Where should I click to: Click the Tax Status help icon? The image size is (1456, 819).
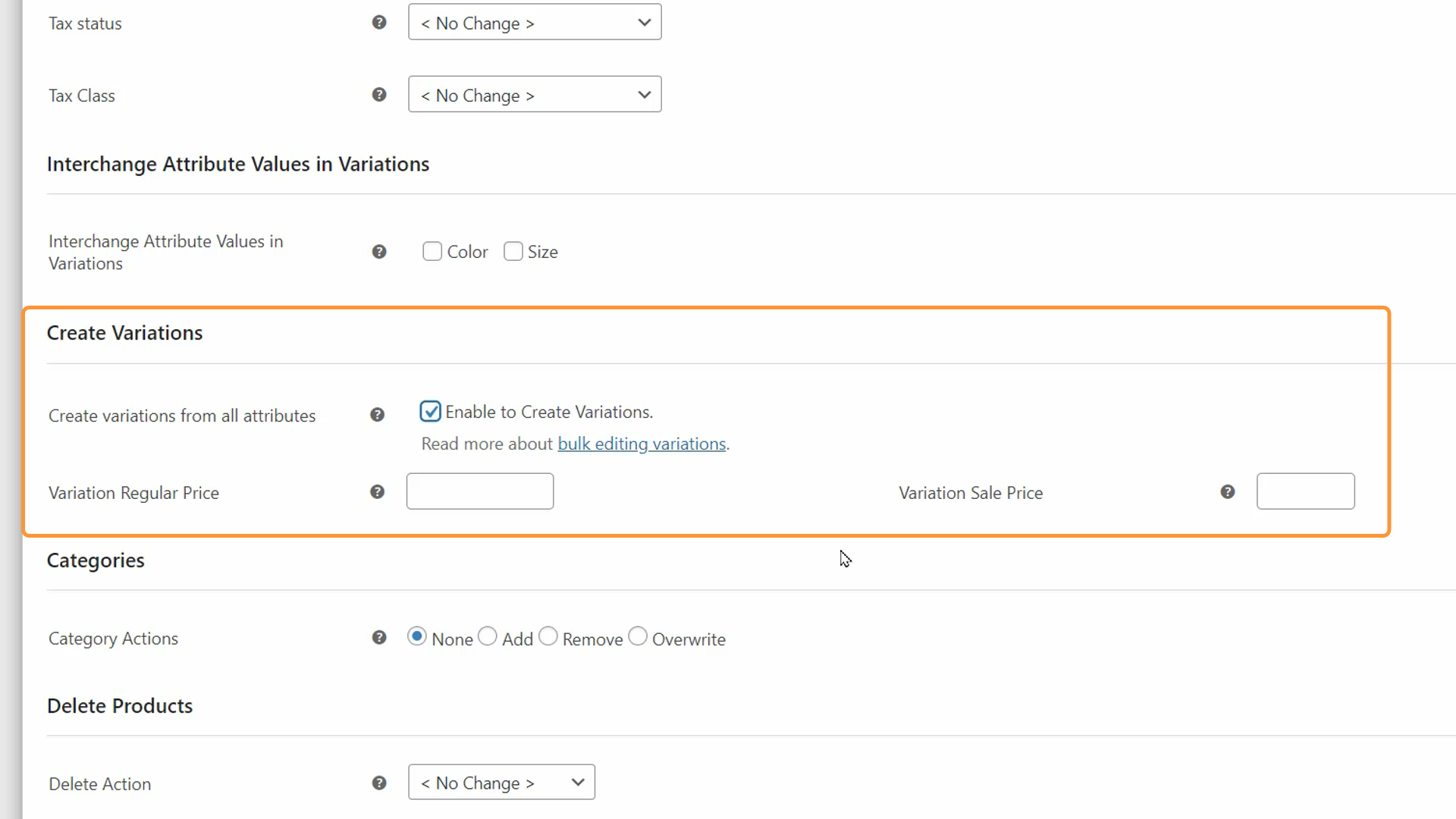tap(379, 22)
